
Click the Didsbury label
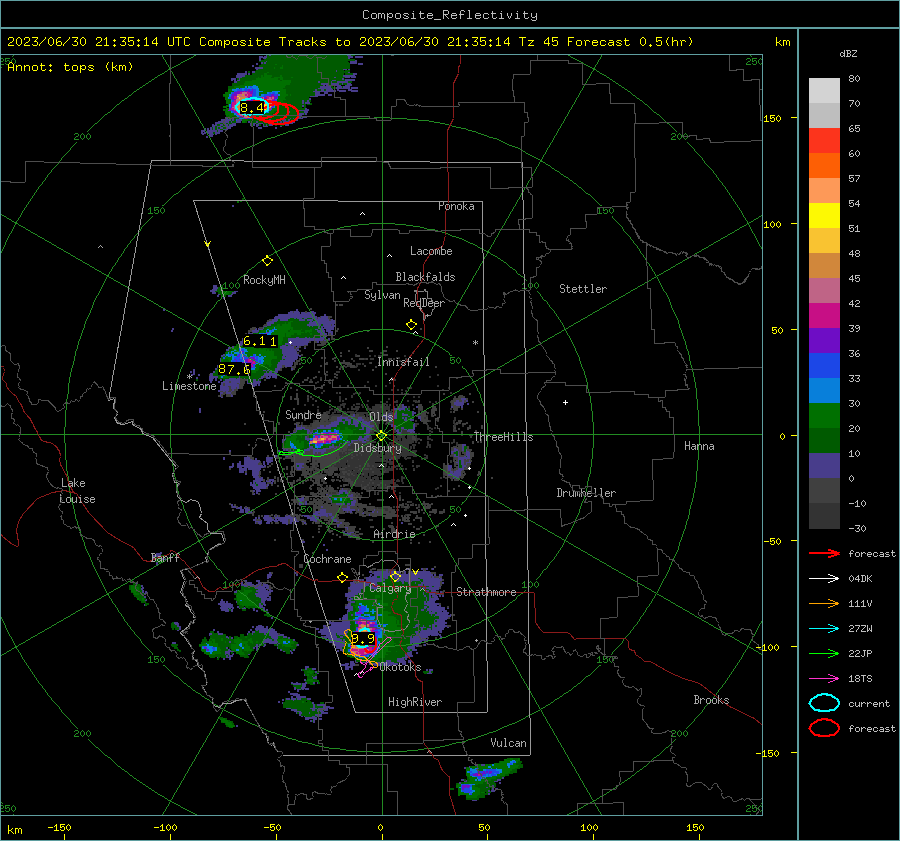pos(377,448)
